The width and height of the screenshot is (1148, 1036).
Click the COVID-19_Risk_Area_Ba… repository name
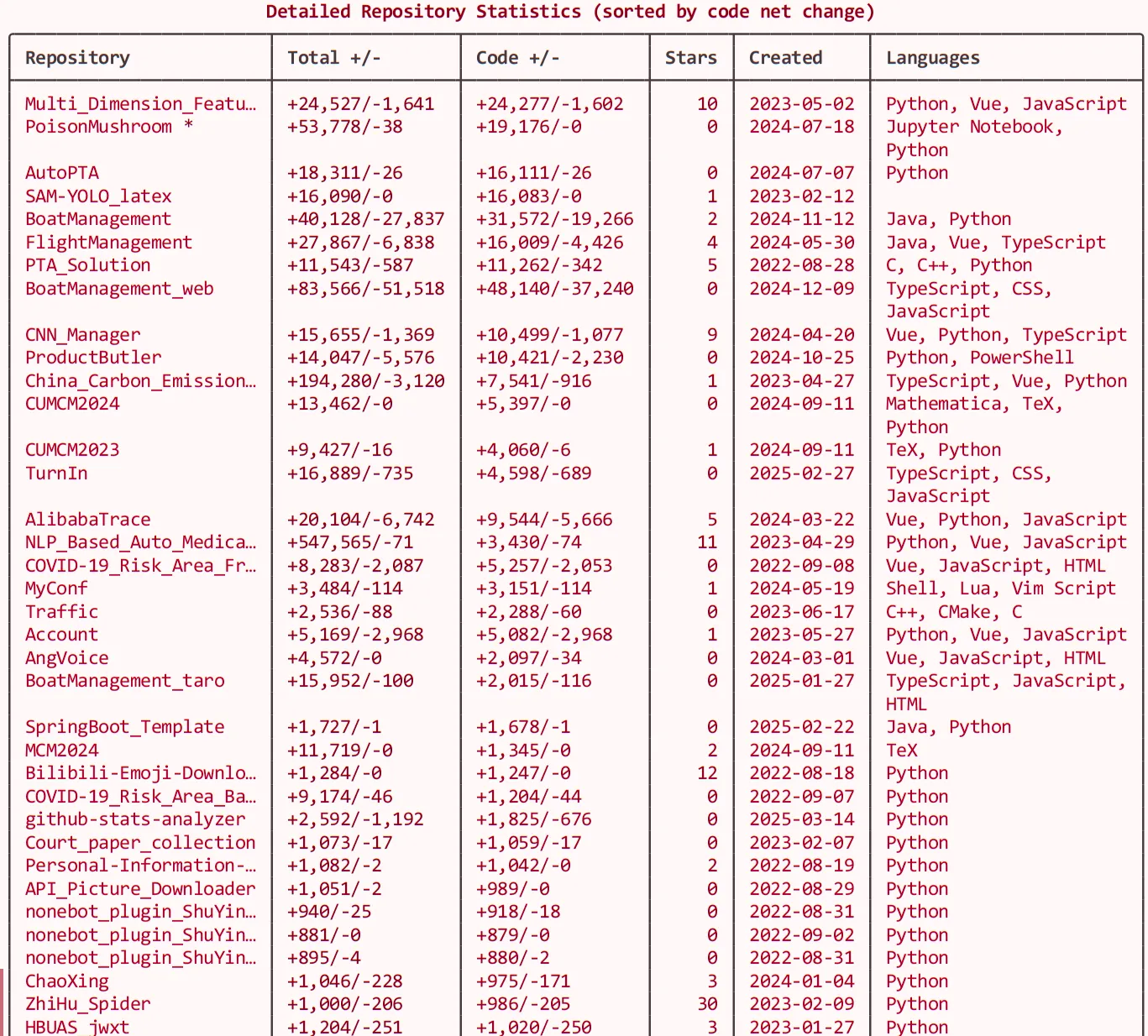click(x=141, y=797)
